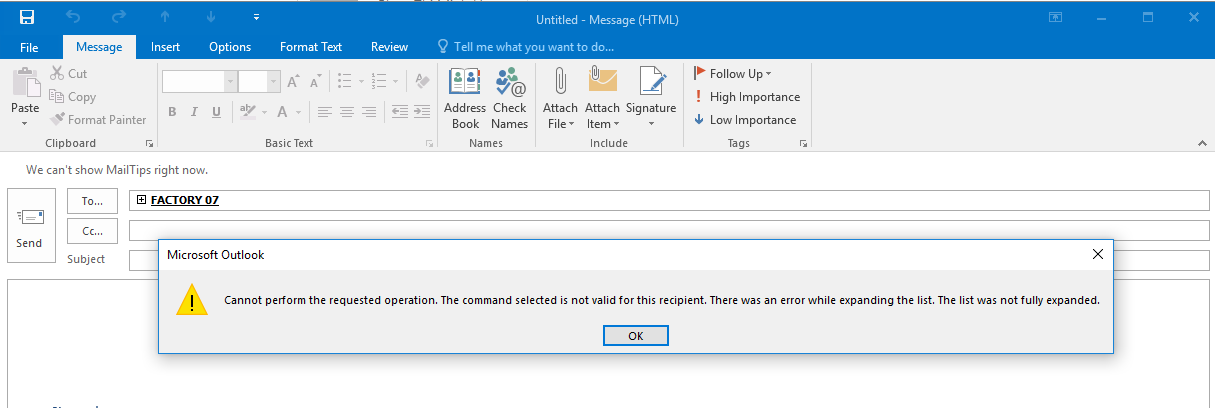Click into the Cc address field

tap(669, 231)
